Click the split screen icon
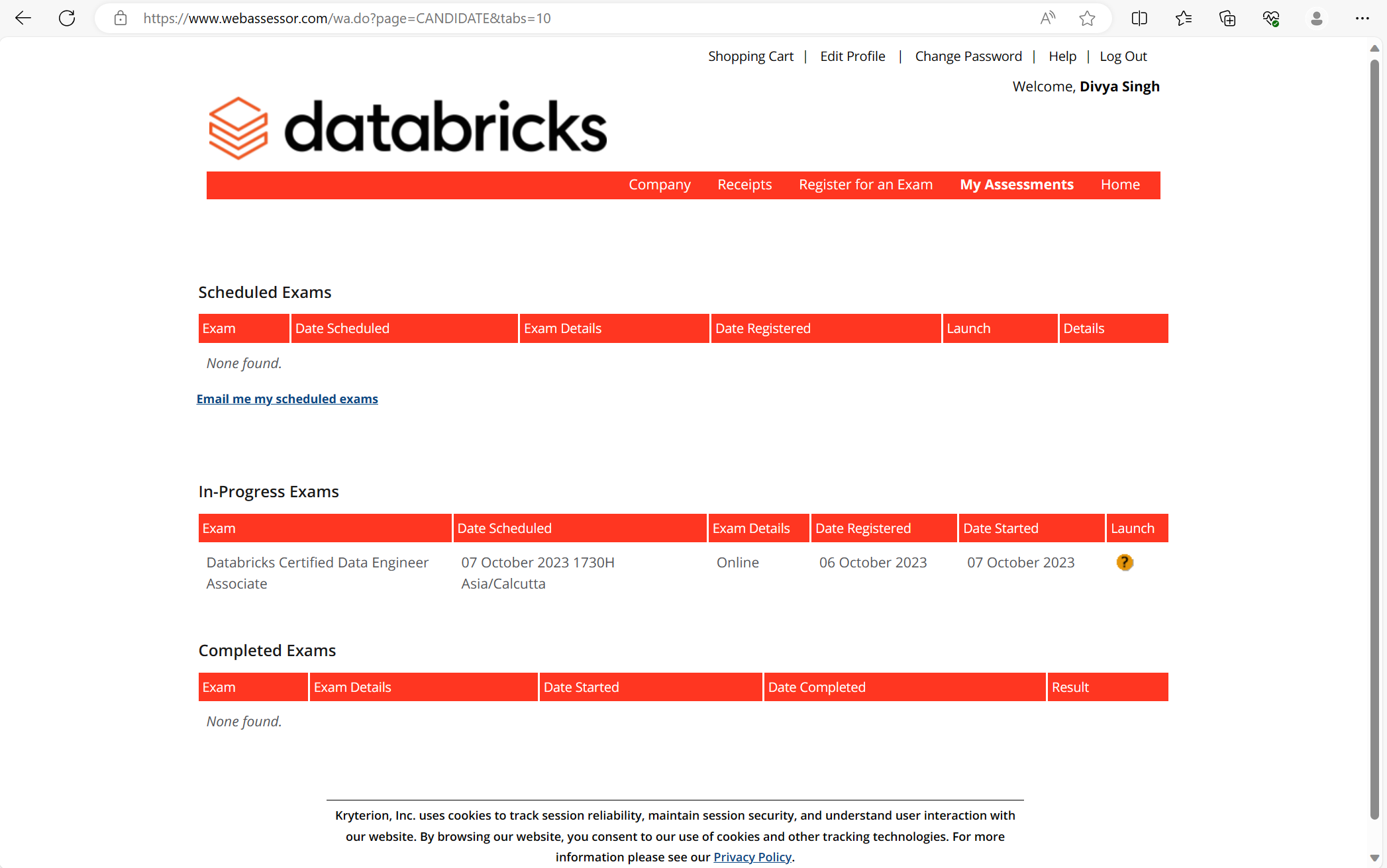 (x=1139, y=18)
